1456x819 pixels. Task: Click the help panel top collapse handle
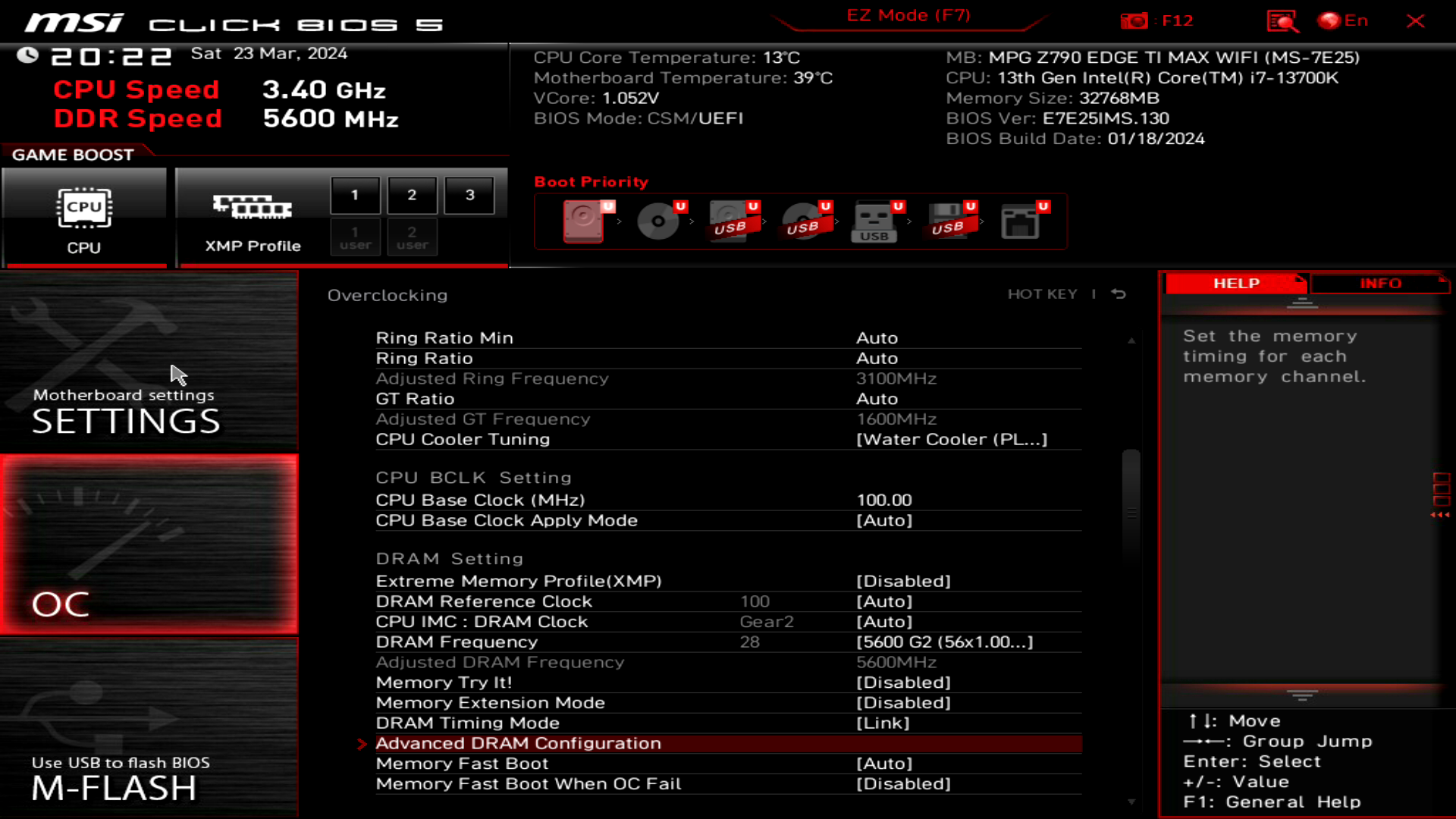[1302, 303]
